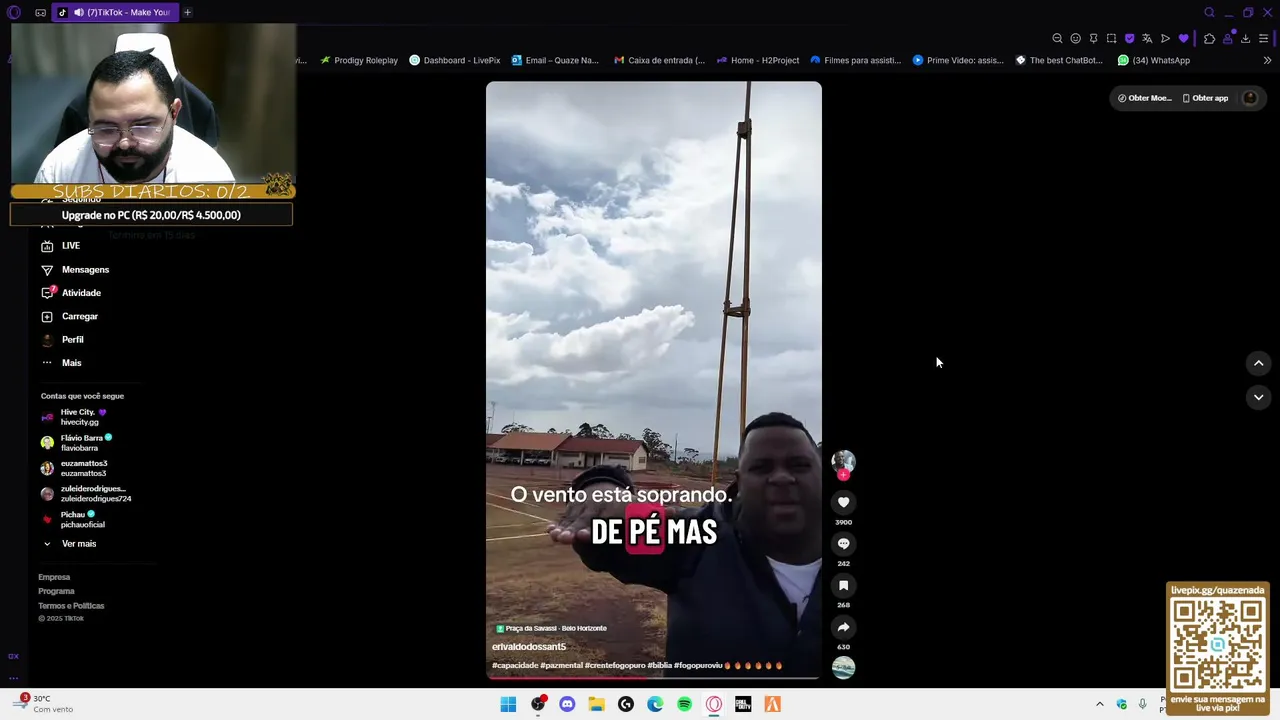
Task: Open Prime Video bookmark
Action: [x=958, y=60]
